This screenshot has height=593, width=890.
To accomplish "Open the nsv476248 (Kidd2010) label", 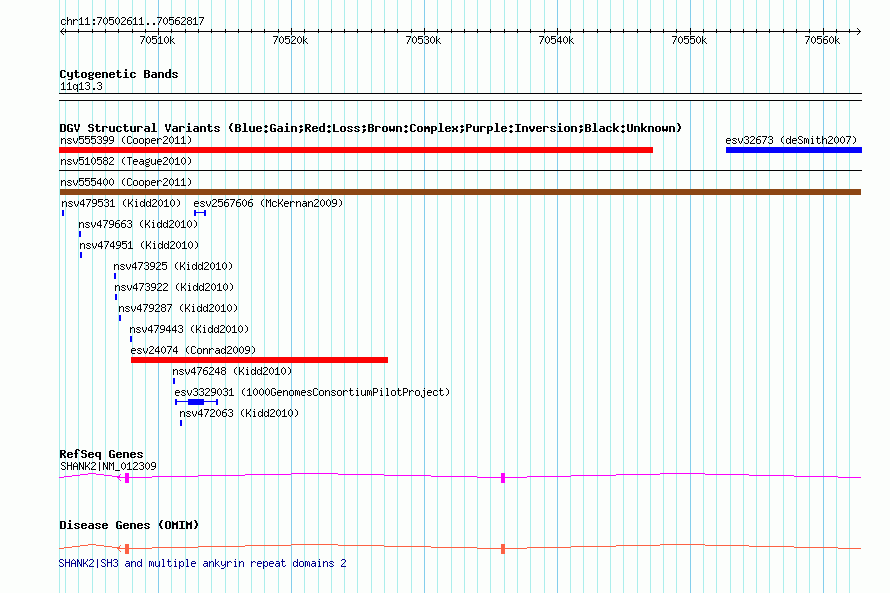I will click(x=232, y=371).
